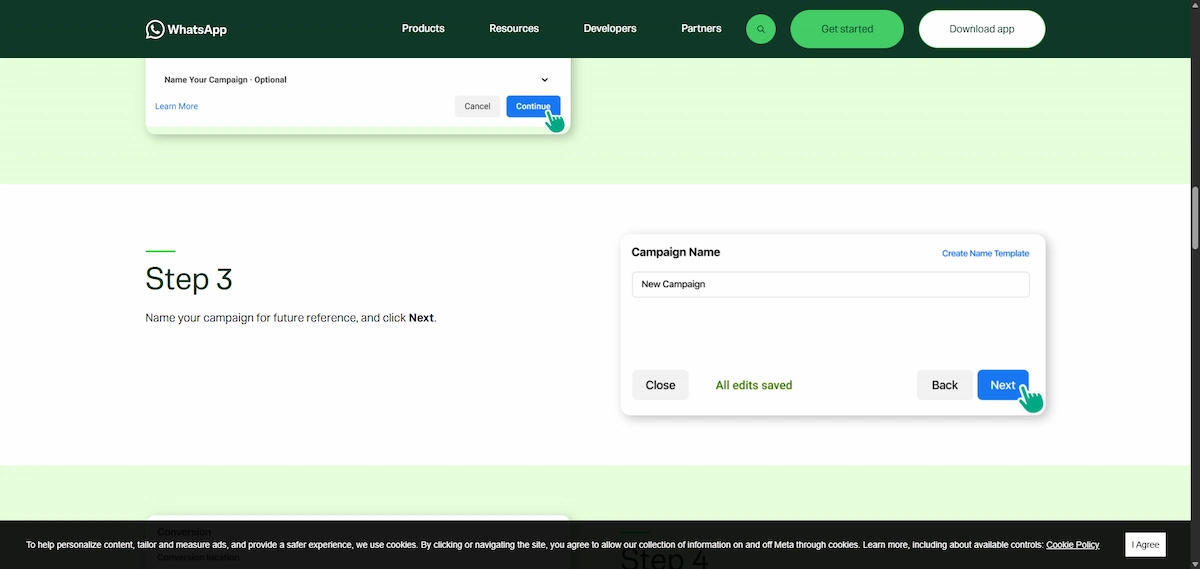Click the Close button in Campaign Name card
1200x569 pixels.
660,385
